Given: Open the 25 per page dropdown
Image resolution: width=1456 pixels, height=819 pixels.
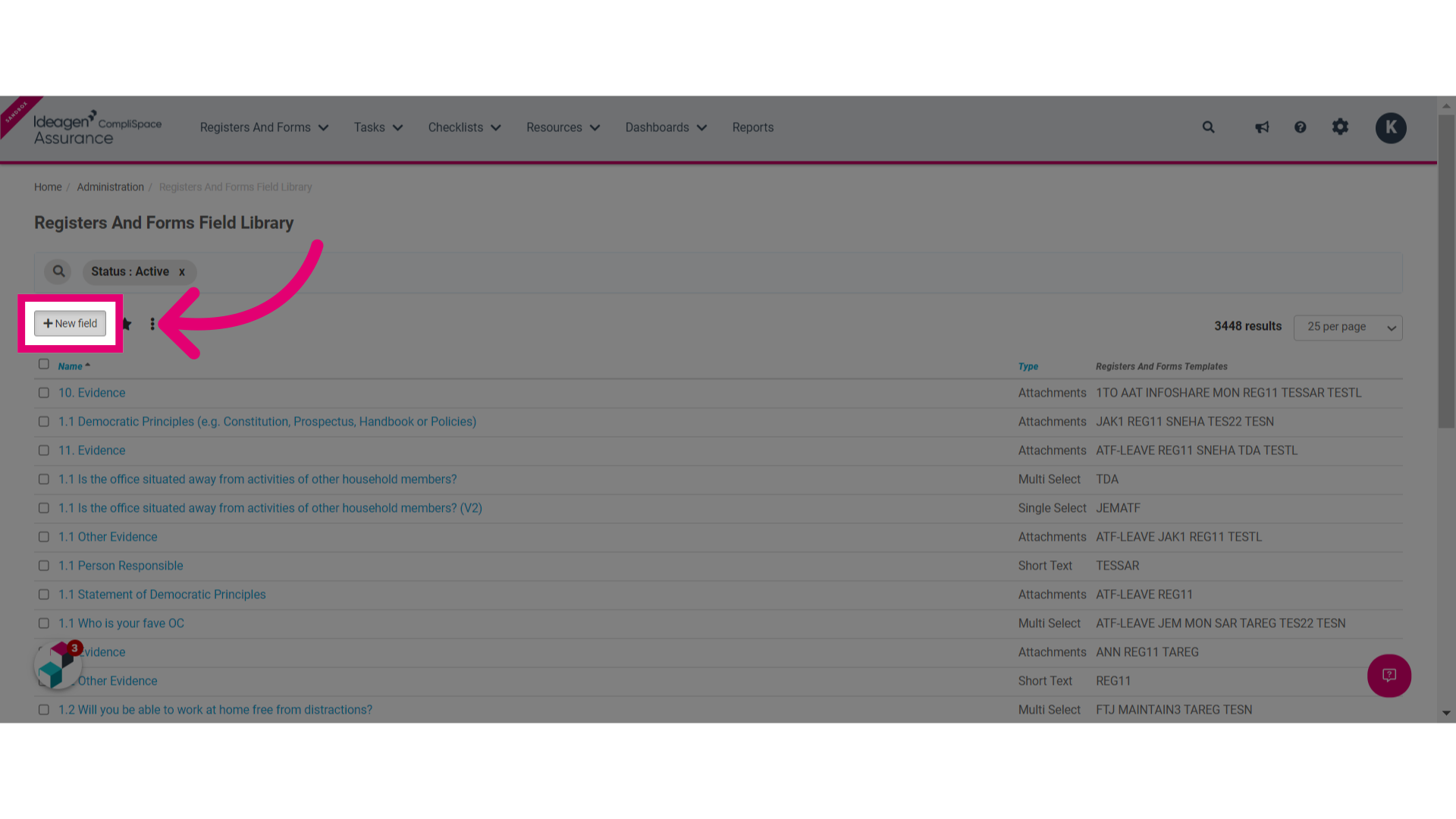Looking at the screenshot, I should pyautogui.click(x=1348, y=328).
